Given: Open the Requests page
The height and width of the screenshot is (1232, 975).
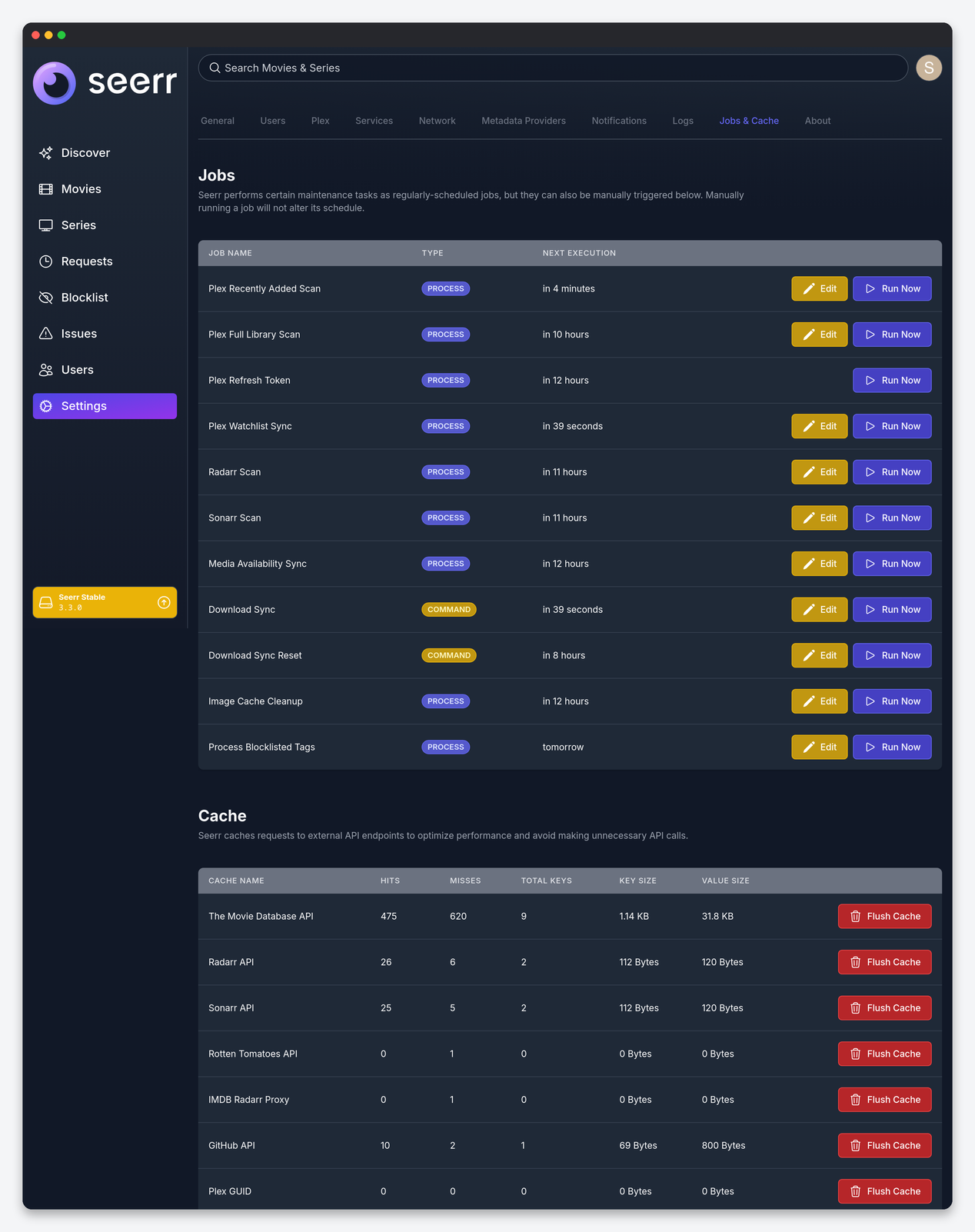Looking at the screenshot, I should (x=105, y=261).
